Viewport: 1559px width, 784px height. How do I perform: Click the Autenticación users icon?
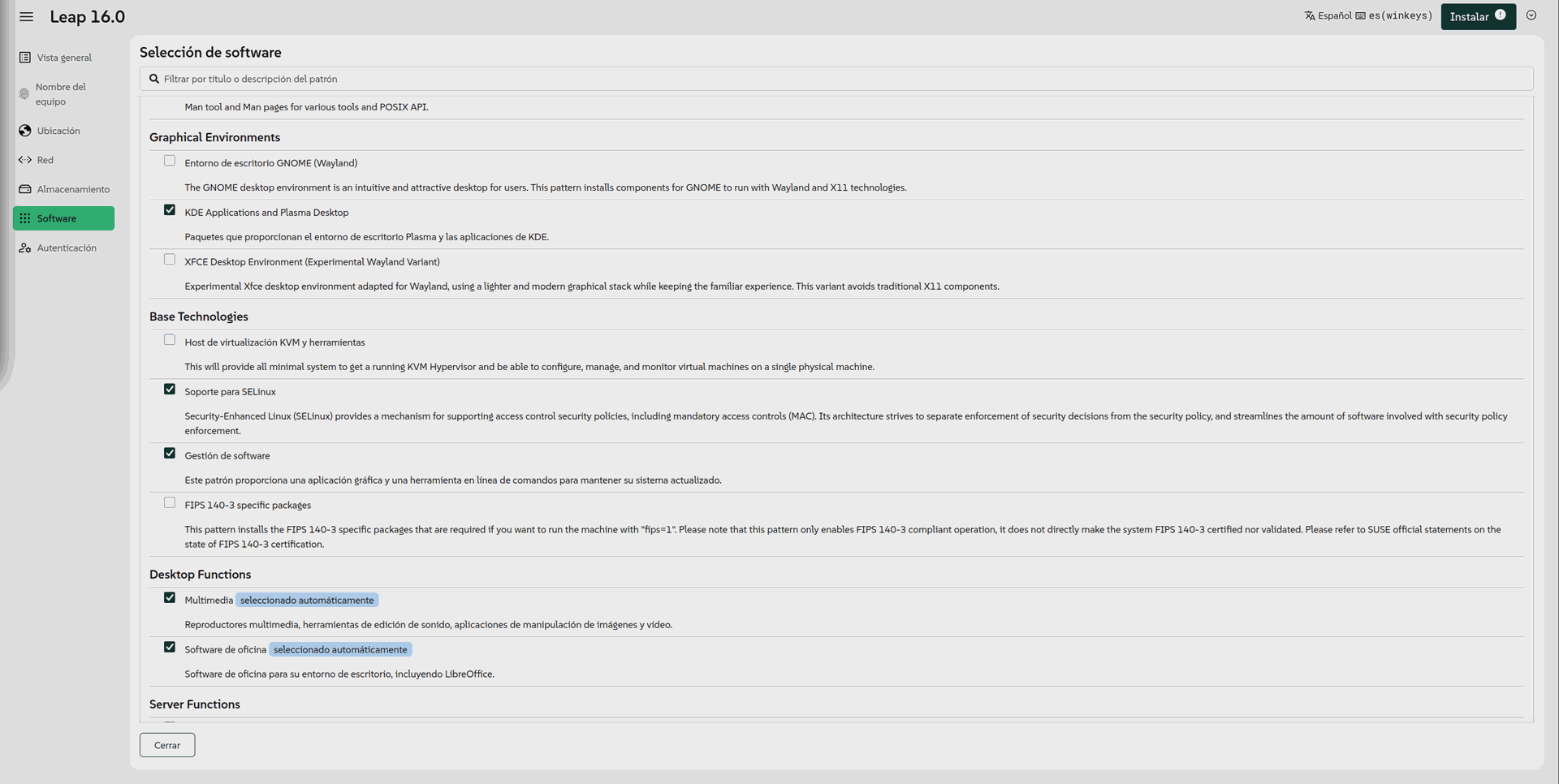click(25, 248)
